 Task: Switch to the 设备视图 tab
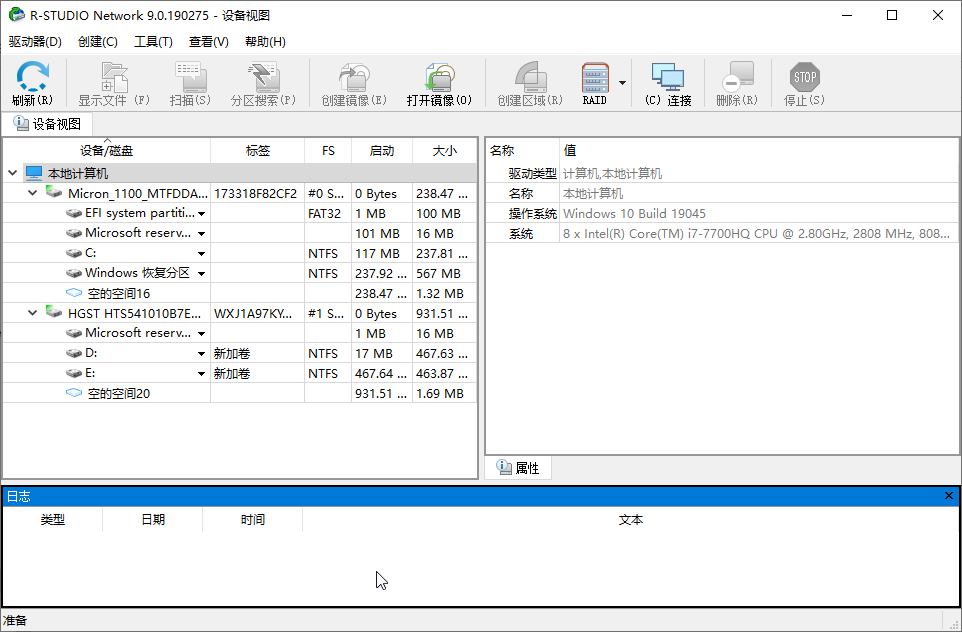click(x=47, y=124)
